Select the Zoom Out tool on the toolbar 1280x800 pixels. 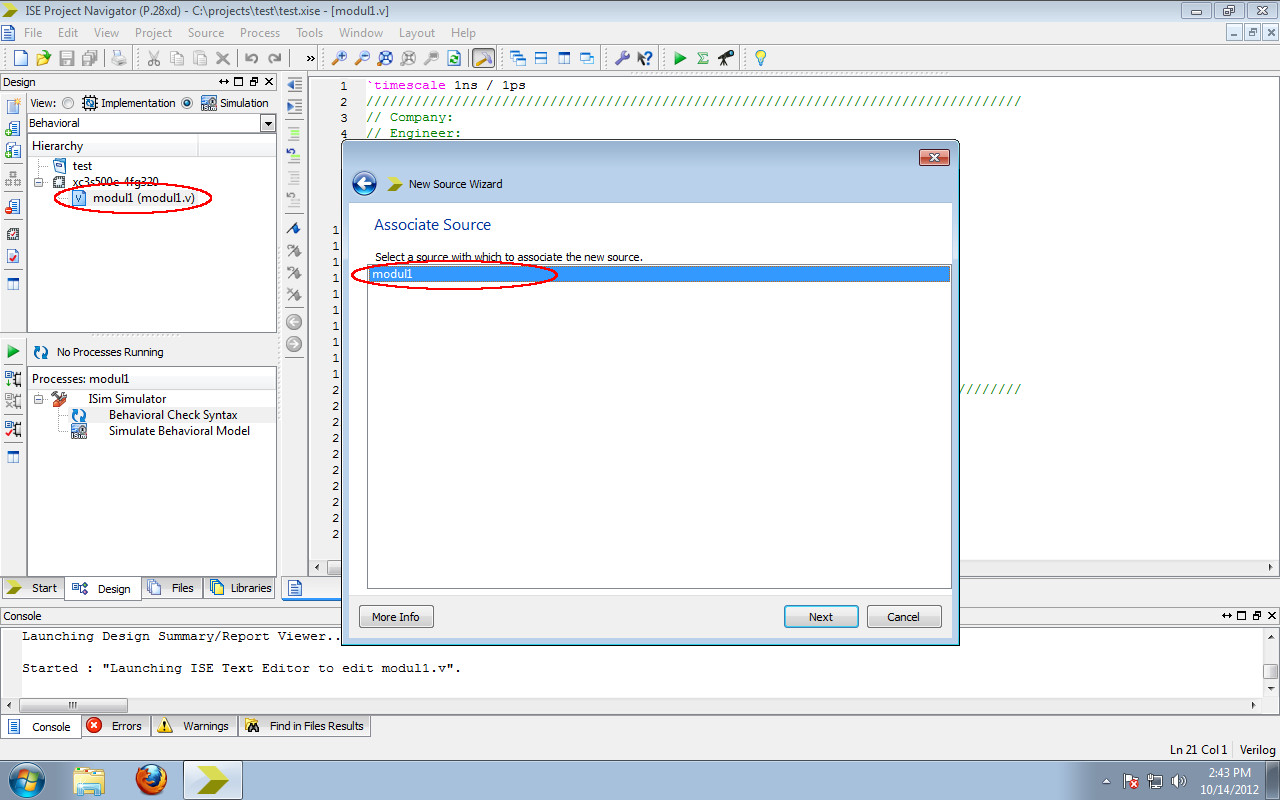(x=362, y=57)
